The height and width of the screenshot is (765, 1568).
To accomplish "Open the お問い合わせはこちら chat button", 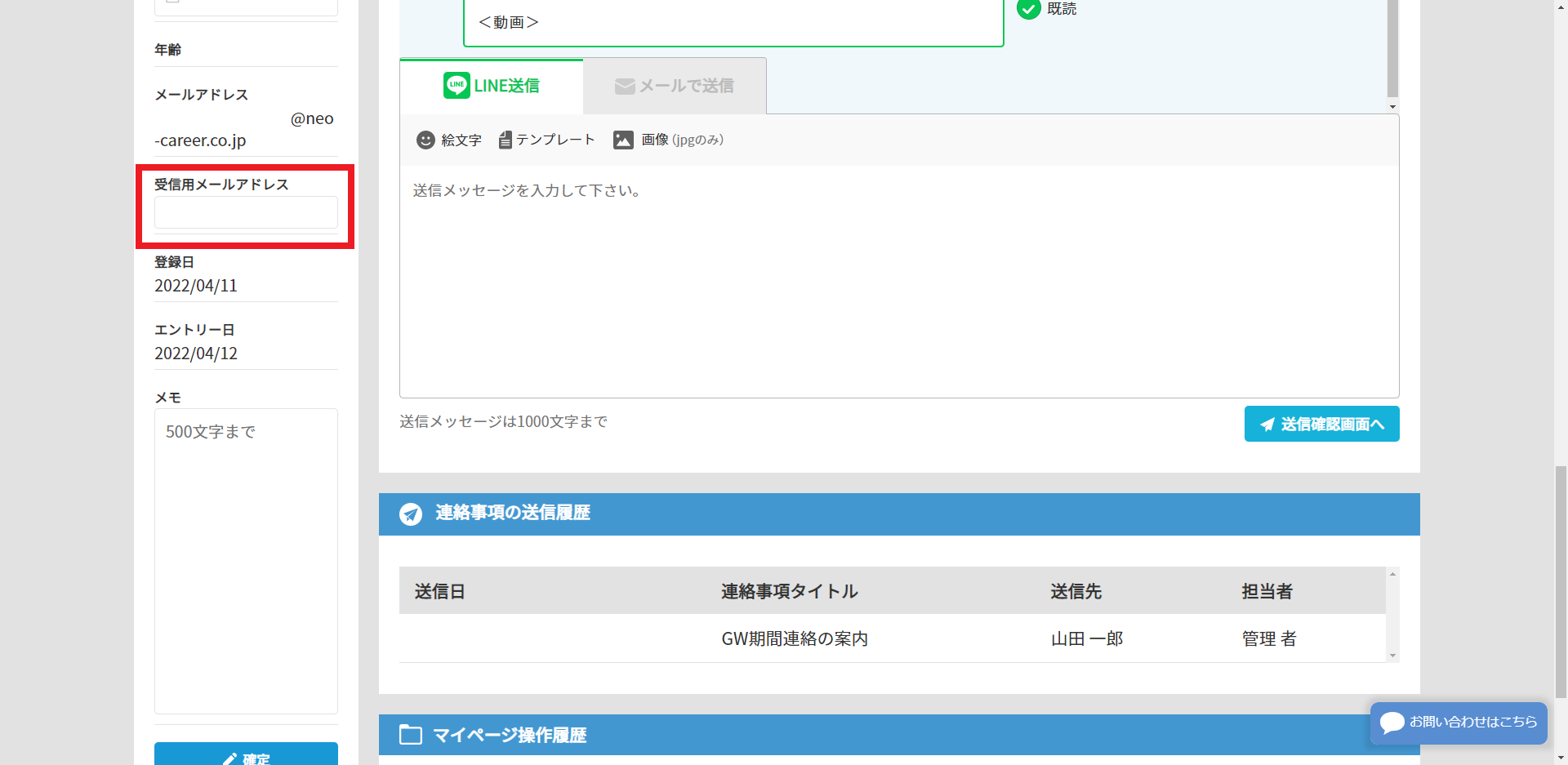I will point(1459,723).
